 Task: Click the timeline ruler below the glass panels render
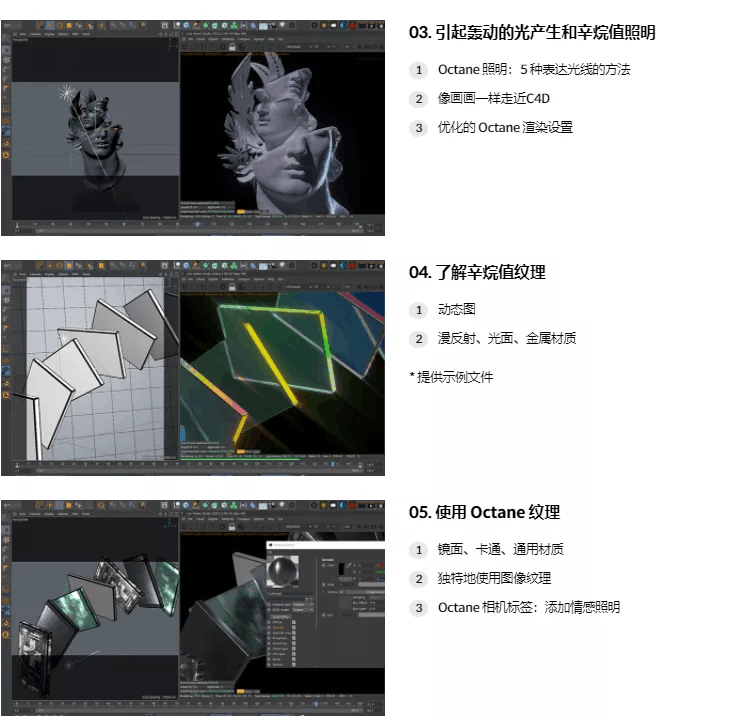(280, 464)
